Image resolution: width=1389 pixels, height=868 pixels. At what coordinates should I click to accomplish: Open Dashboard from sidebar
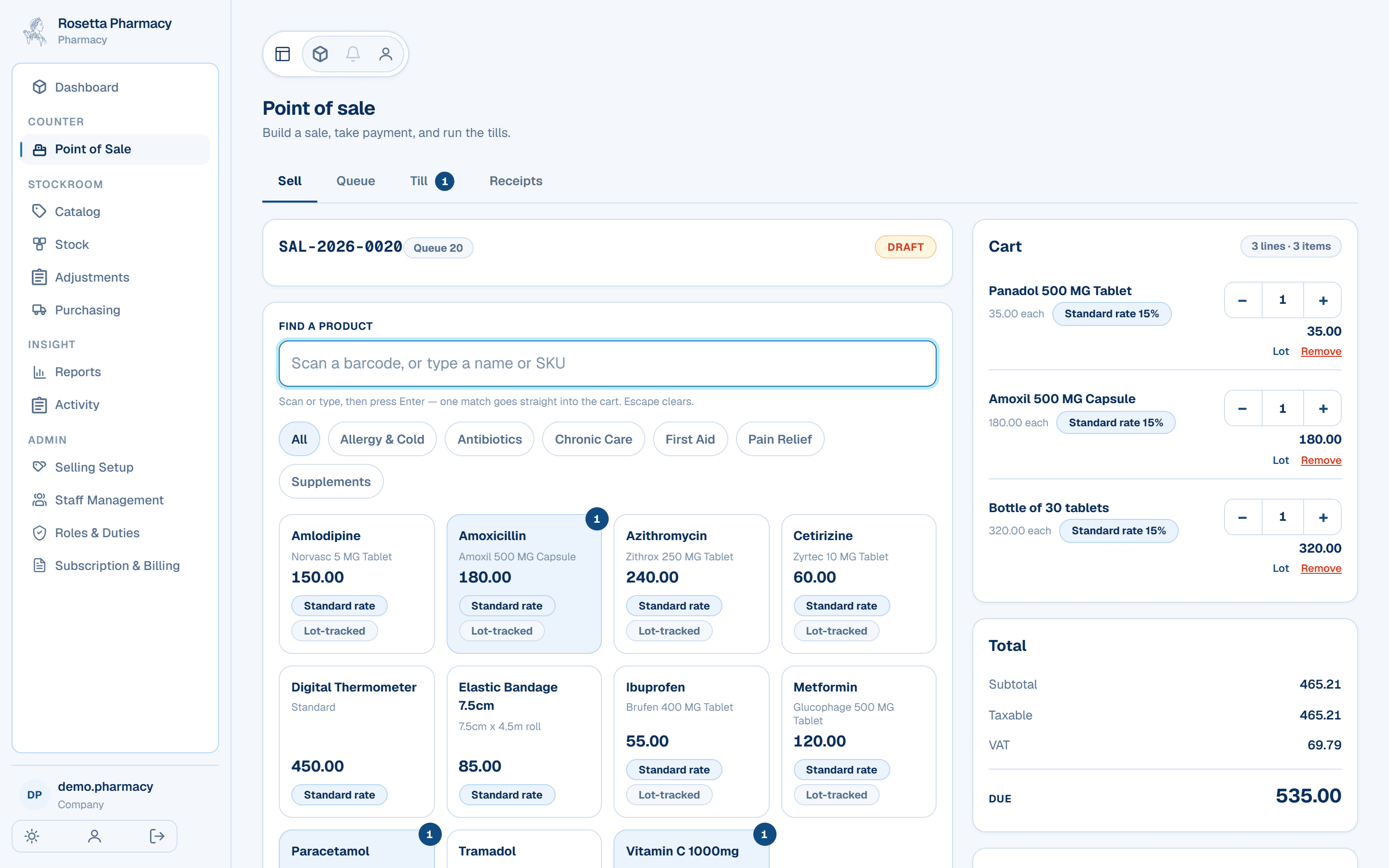point(115,87)
